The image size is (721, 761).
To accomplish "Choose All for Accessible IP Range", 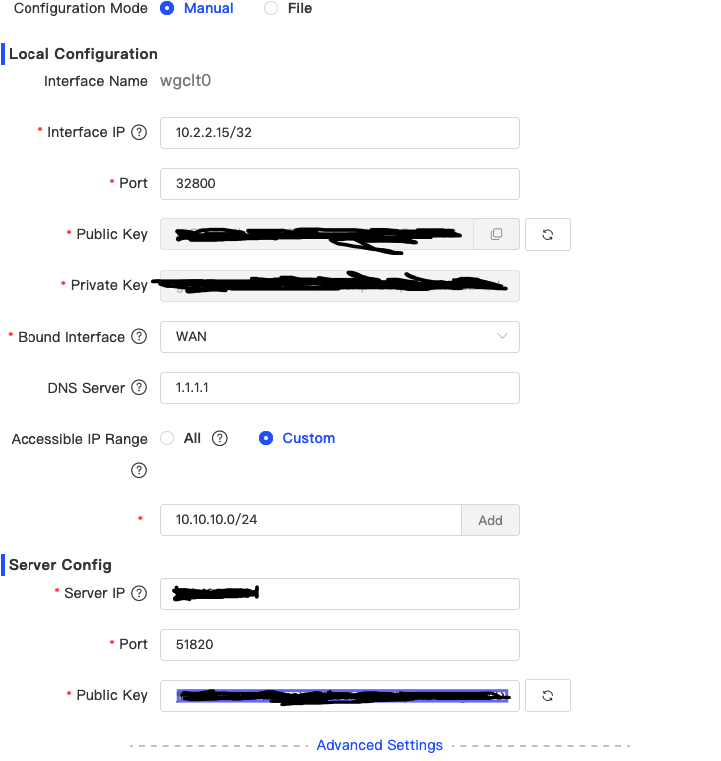I will tap(168, 438).
